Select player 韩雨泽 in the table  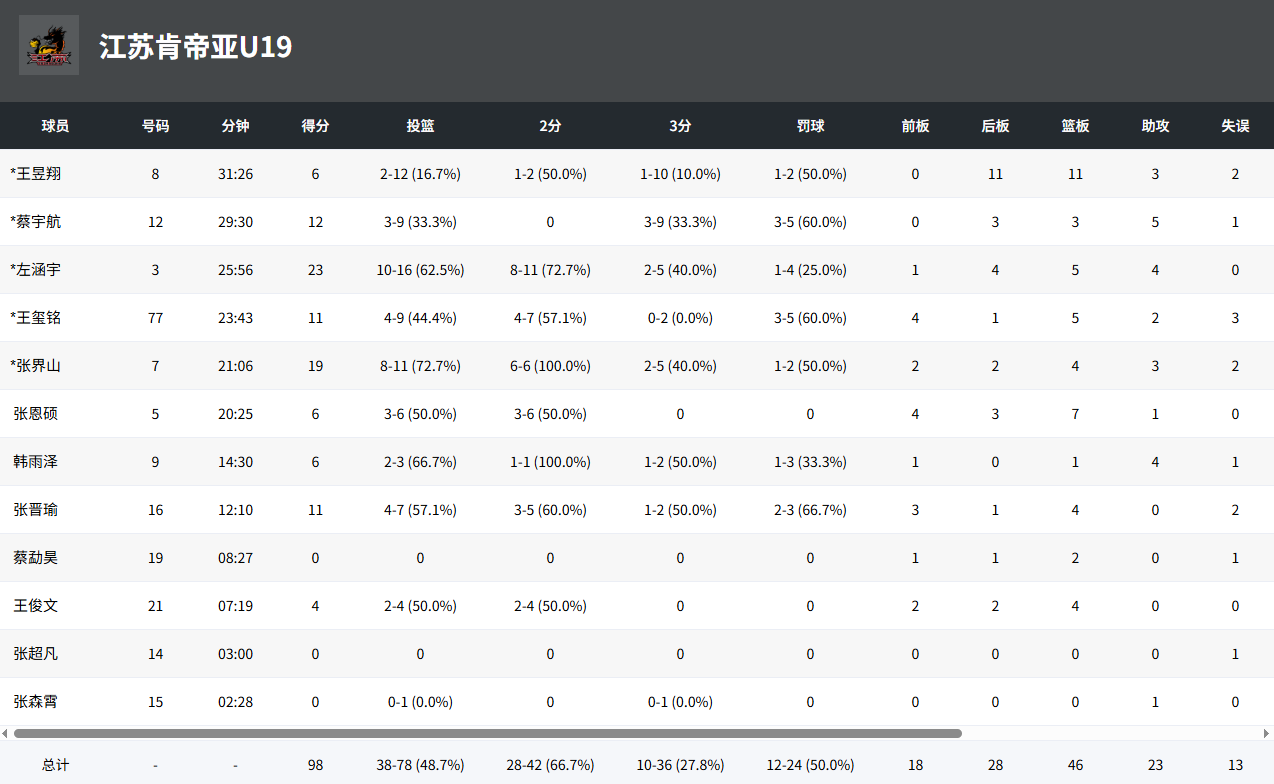(x=36, y=462)
